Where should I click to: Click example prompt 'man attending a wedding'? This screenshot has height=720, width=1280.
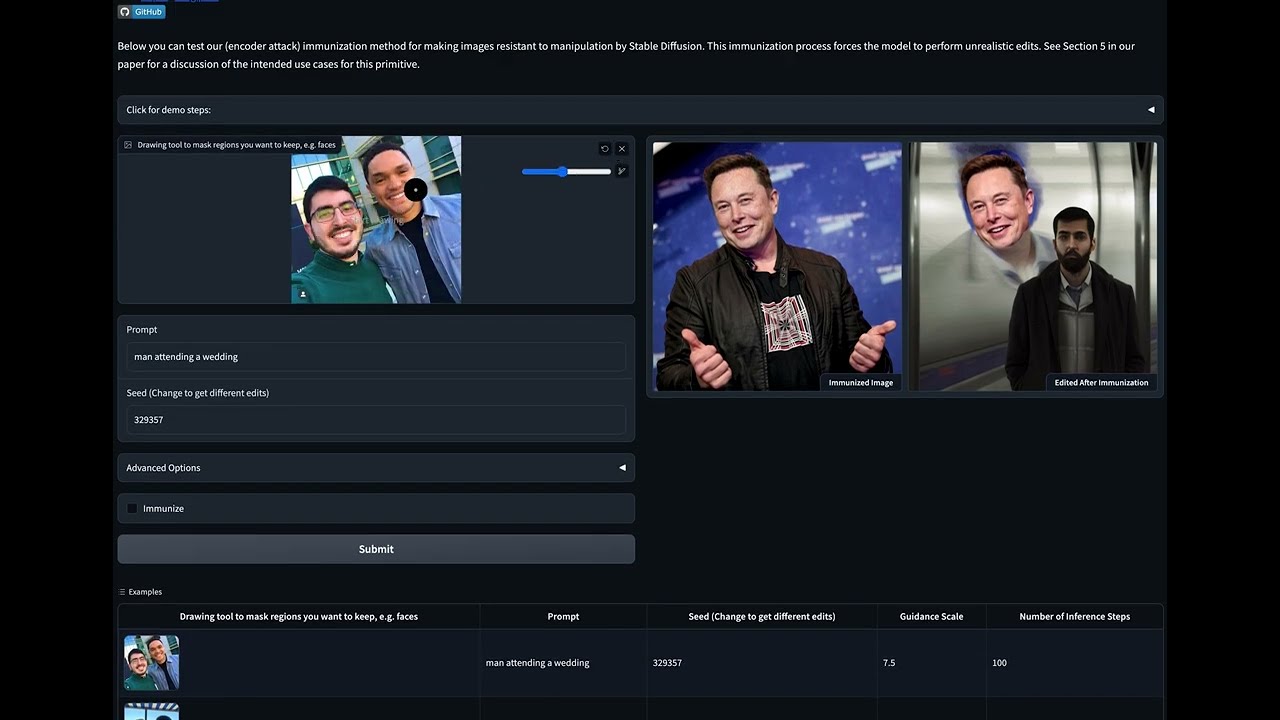tap(537, 663)
